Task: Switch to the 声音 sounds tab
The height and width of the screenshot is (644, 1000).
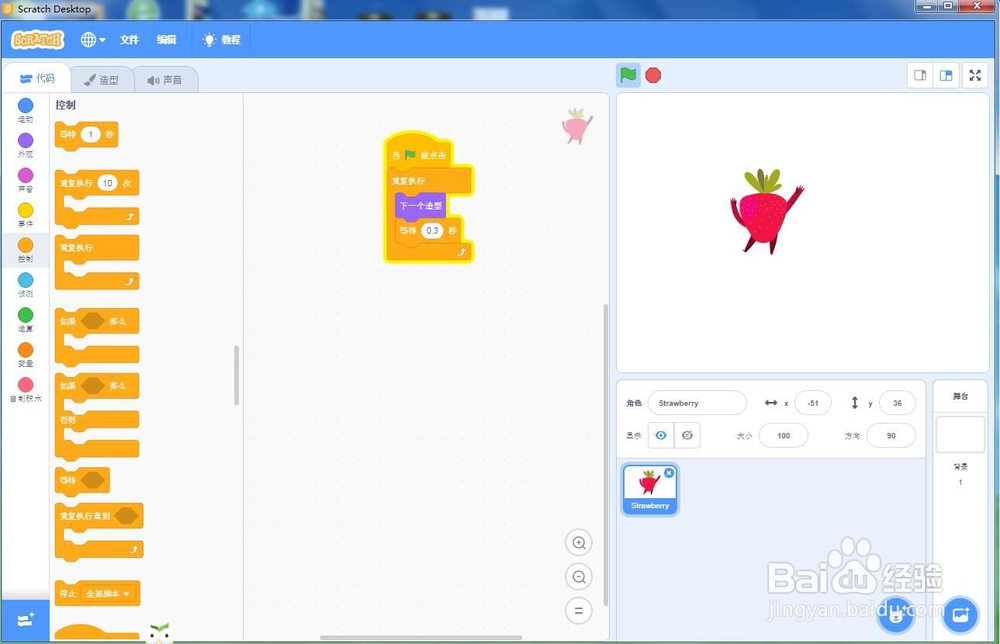Action: point(165,80)
